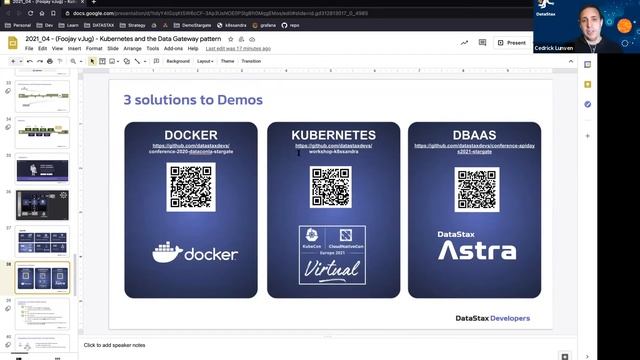Open the File menu
This screenshot has width=640, height=360.
(29, 49)
